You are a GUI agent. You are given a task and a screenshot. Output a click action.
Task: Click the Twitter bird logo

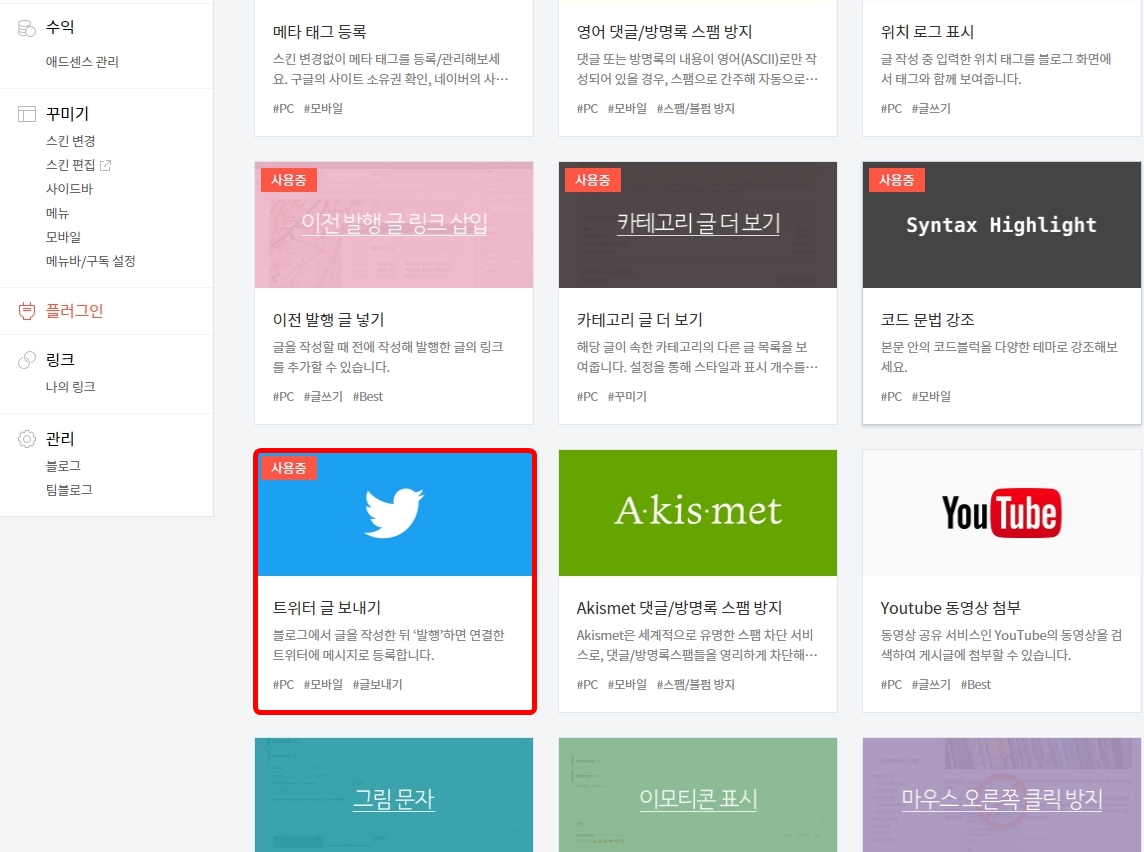394,513
